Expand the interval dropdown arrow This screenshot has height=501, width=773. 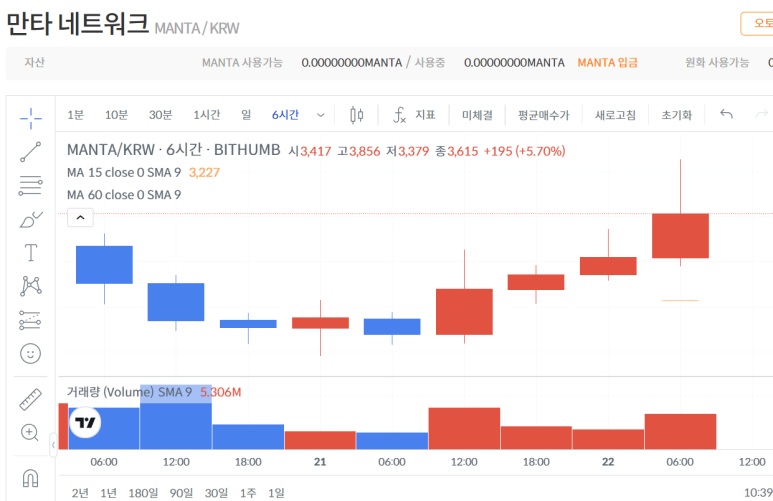320,115
